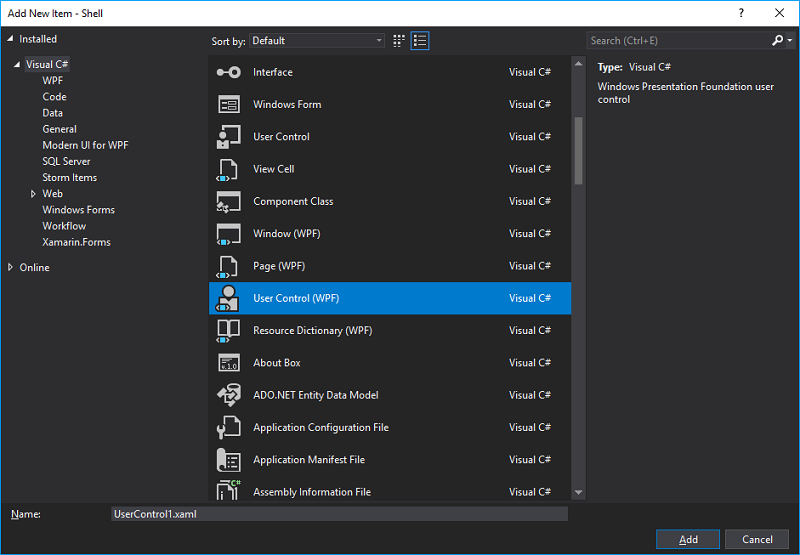
Task: Open the Sort by Default dropdown
Action: point(317,41)
